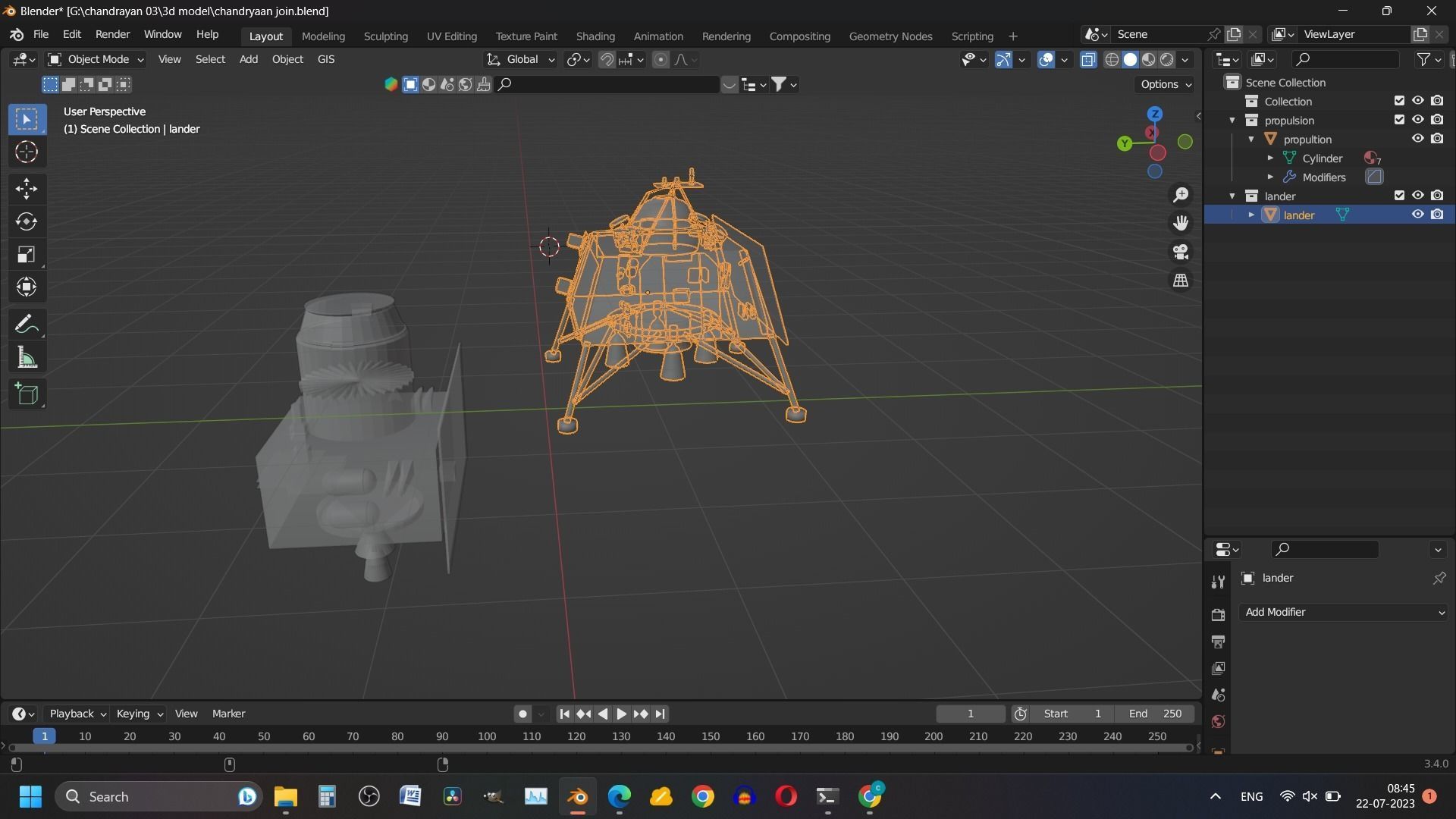Click frame 100 on the timeline
The width and height of the screenshot is (1456, 819).
(487, 736)
